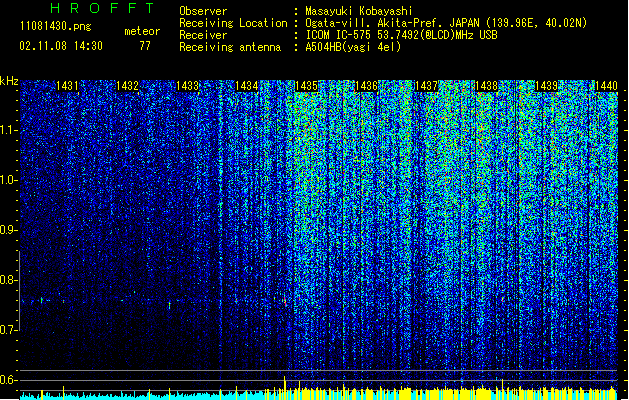Click the 1439 time marker
Viewport: 629px width, 400px height.
point(546,86)
